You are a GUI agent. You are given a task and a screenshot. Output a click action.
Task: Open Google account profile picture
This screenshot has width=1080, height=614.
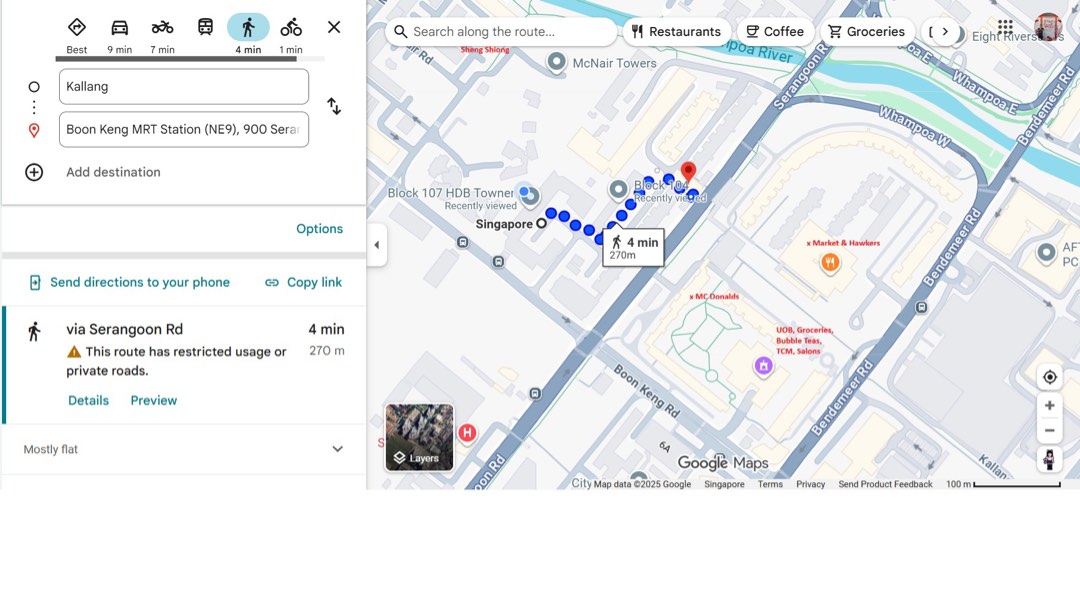1048,28
